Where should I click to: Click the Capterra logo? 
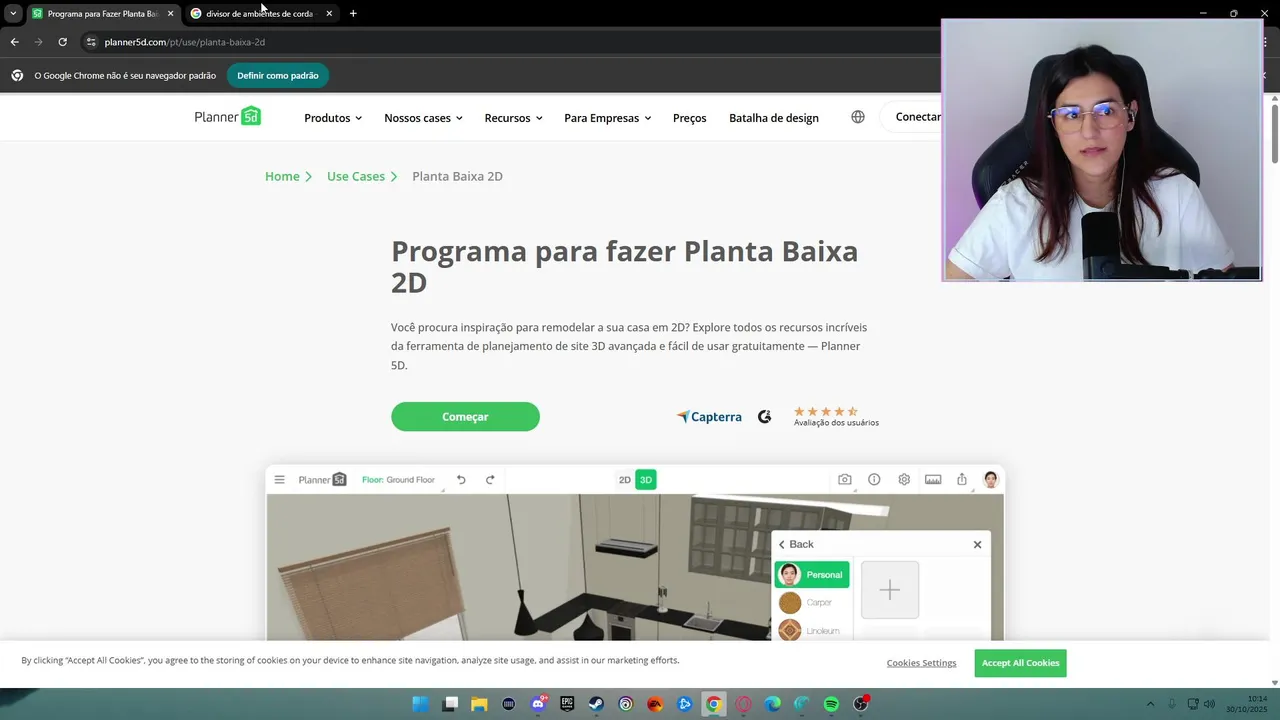(709, 417)
